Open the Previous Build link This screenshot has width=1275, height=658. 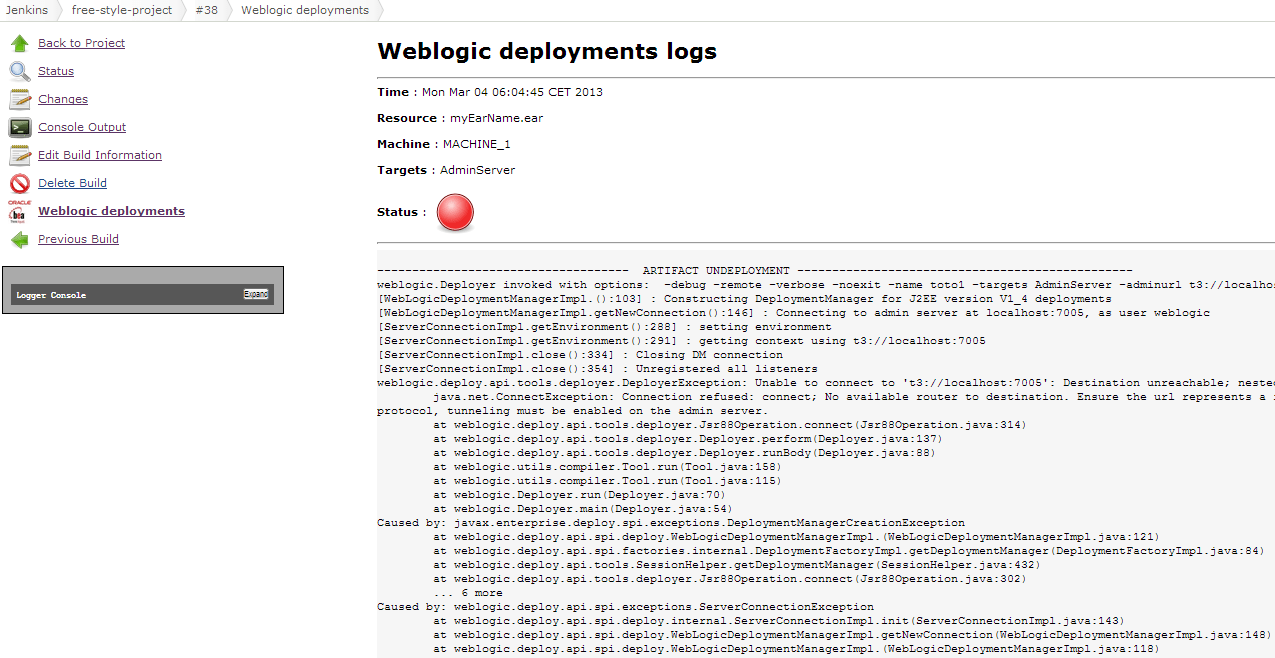click(77, 238)
